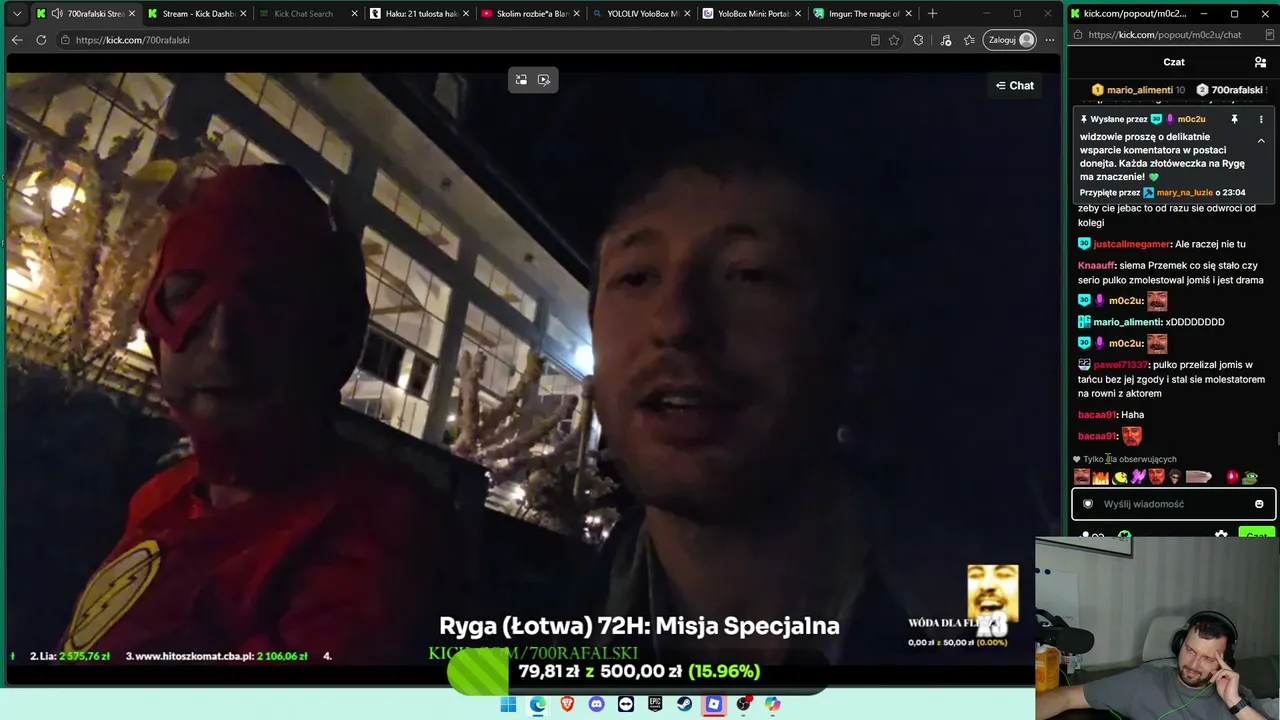Open Epic Games Launcher from taskbar
Screen dimensions: 1280x720
click(655, 704)
